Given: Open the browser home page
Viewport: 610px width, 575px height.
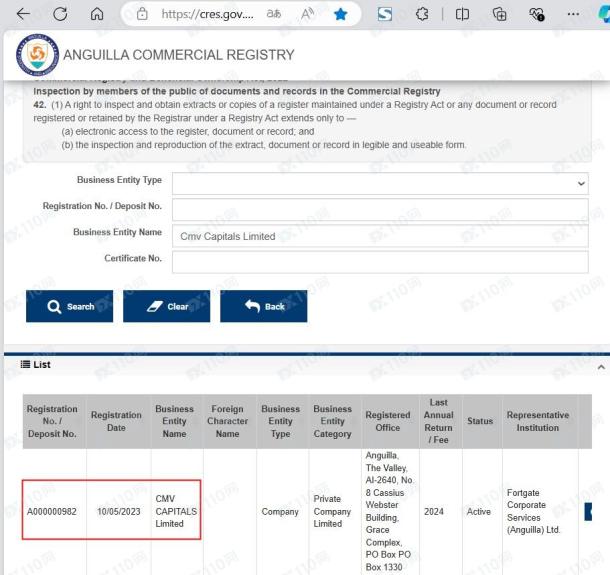Looking at the screenshot, I should point(97,14).
